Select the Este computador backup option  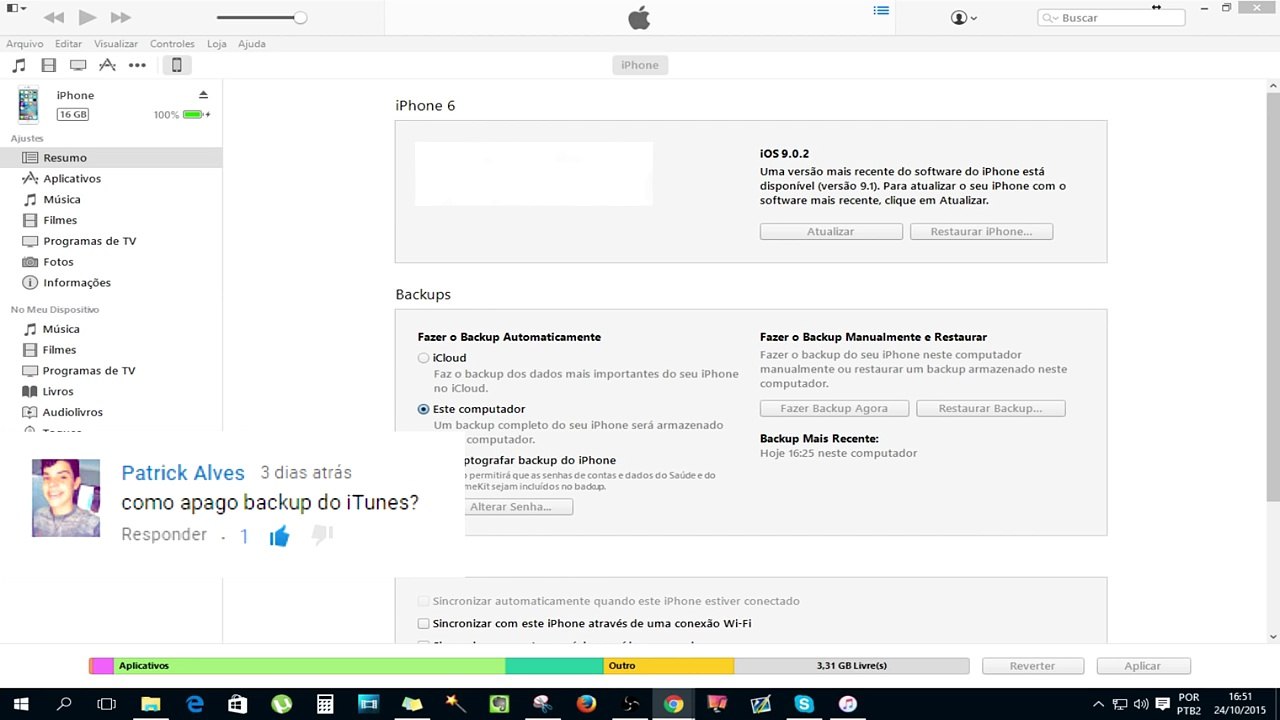click(x=424, y=409)
